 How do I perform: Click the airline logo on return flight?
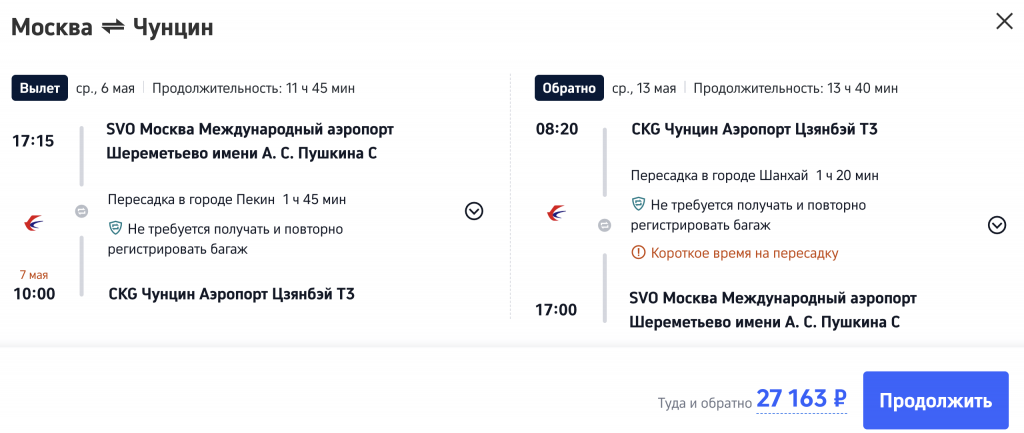point(557,213)
